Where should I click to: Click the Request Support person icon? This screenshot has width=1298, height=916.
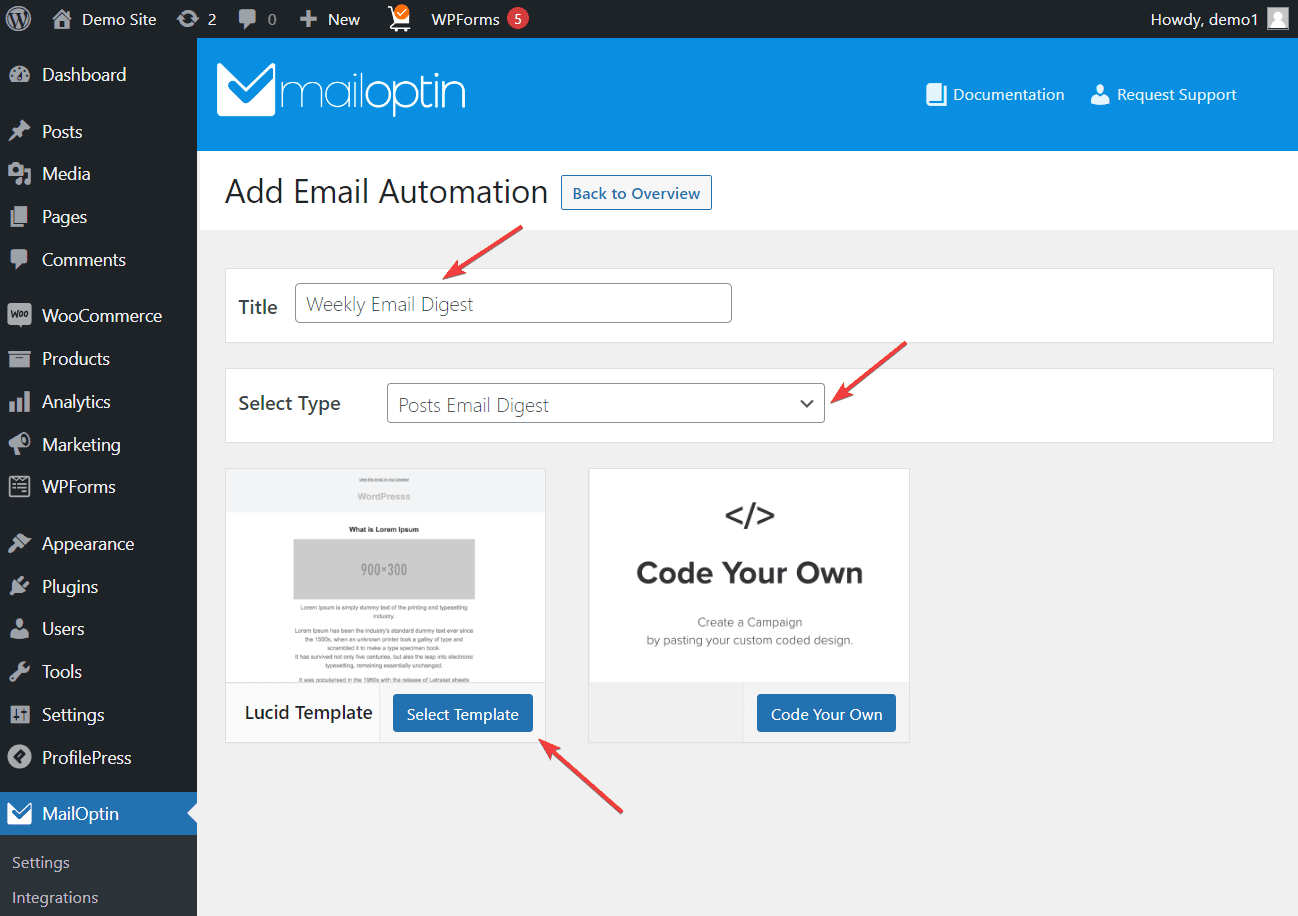tap(1100, 95)
